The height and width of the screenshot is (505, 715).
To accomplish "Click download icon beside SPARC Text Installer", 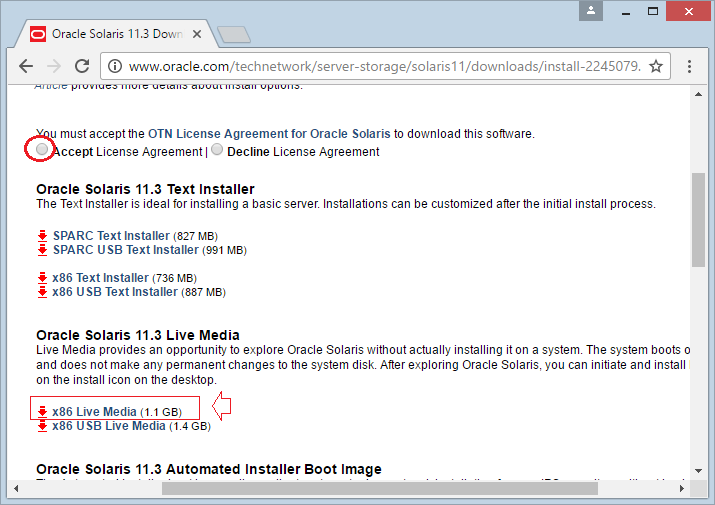I will pos(42,236).
